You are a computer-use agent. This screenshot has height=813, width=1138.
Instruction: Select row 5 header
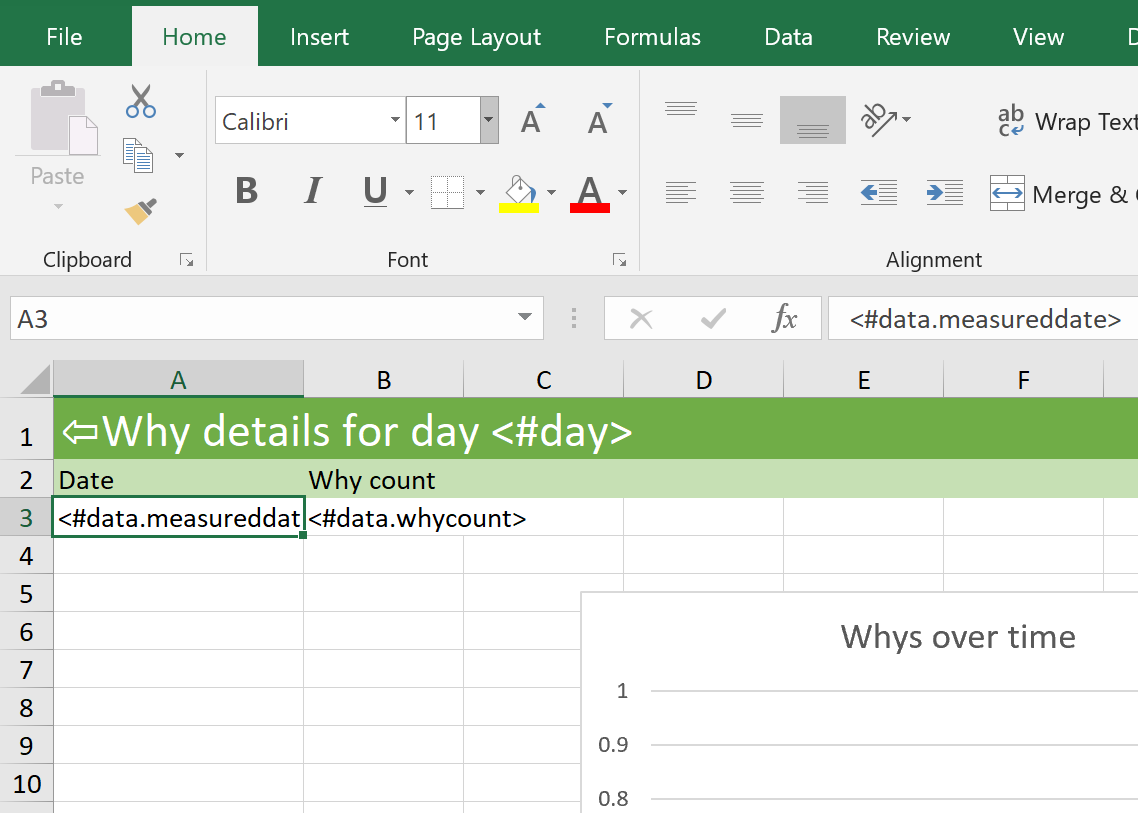[x=26, y=593]
